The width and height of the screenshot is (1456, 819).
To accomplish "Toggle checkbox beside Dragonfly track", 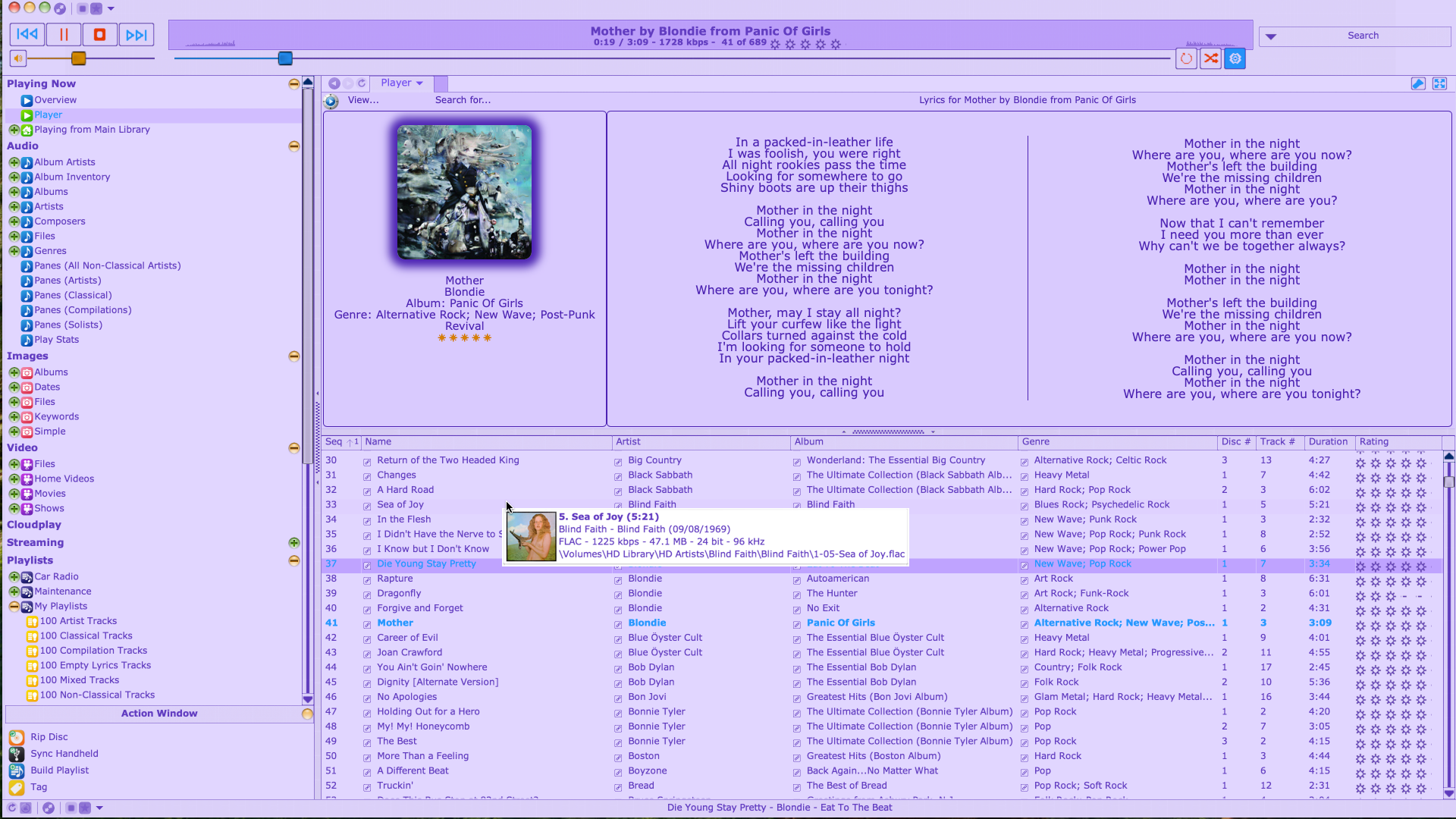I will pos(367,595).
